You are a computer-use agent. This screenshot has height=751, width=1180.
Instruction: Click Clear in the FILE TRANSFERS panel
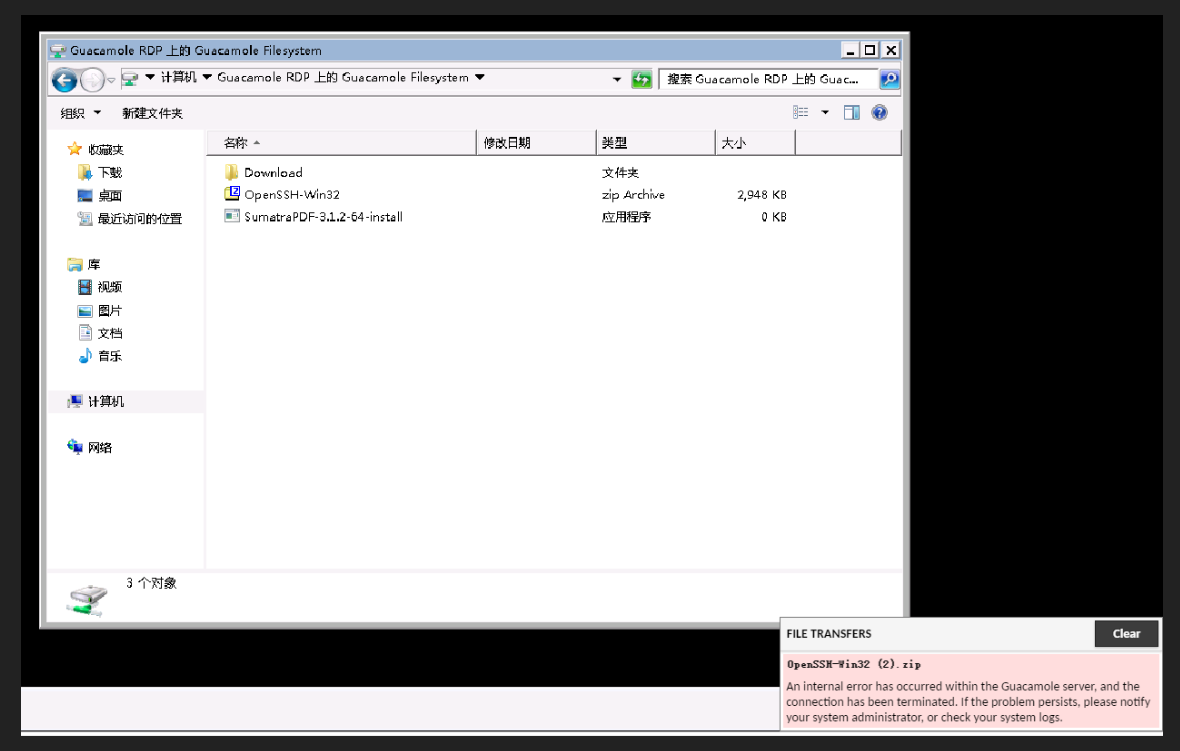tap(1126, 633)
